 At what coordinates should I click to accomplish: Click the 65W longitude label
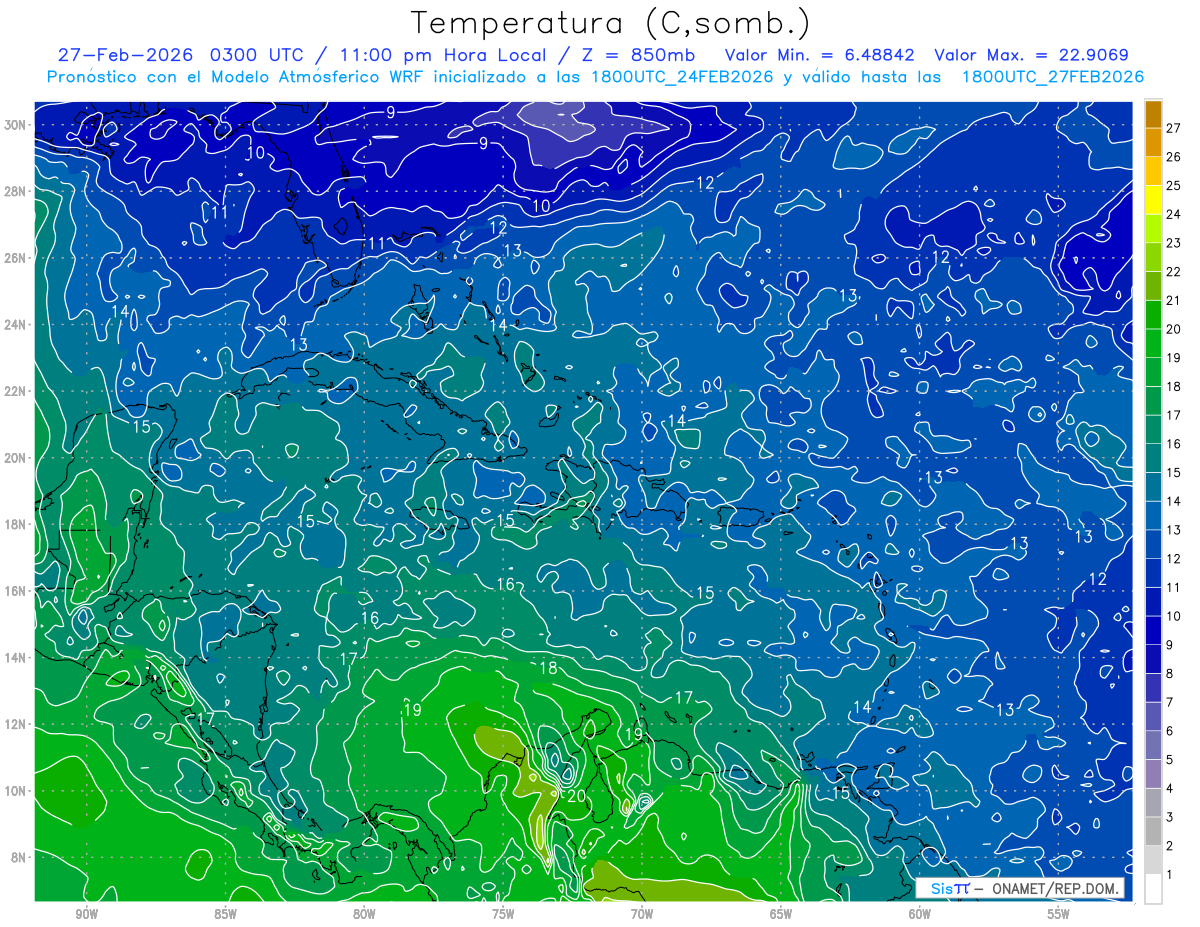pyautogui.click(x=781, y=914)
